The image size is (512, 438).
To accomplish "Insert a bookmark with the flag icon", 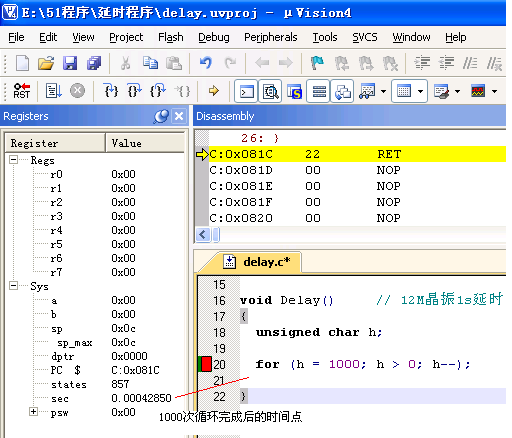I will [x=317, y=63].
